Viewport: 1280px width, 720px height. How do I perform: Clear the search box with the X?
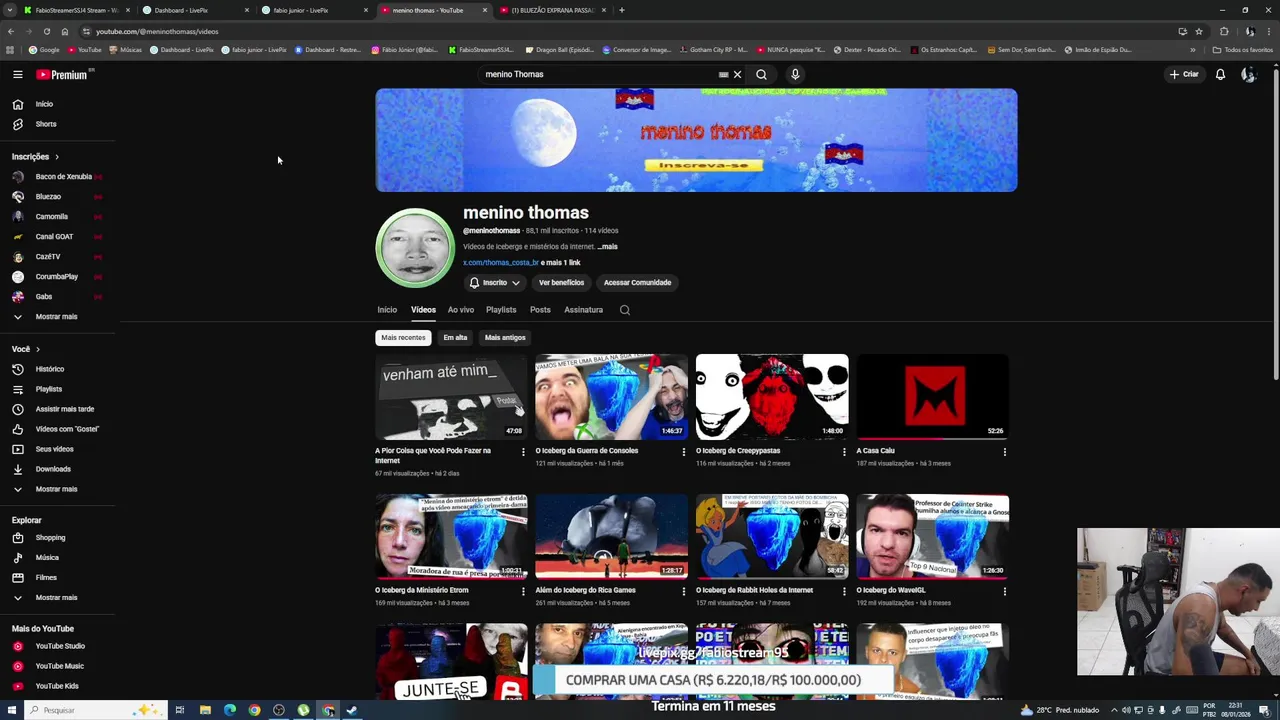(737, 74)
